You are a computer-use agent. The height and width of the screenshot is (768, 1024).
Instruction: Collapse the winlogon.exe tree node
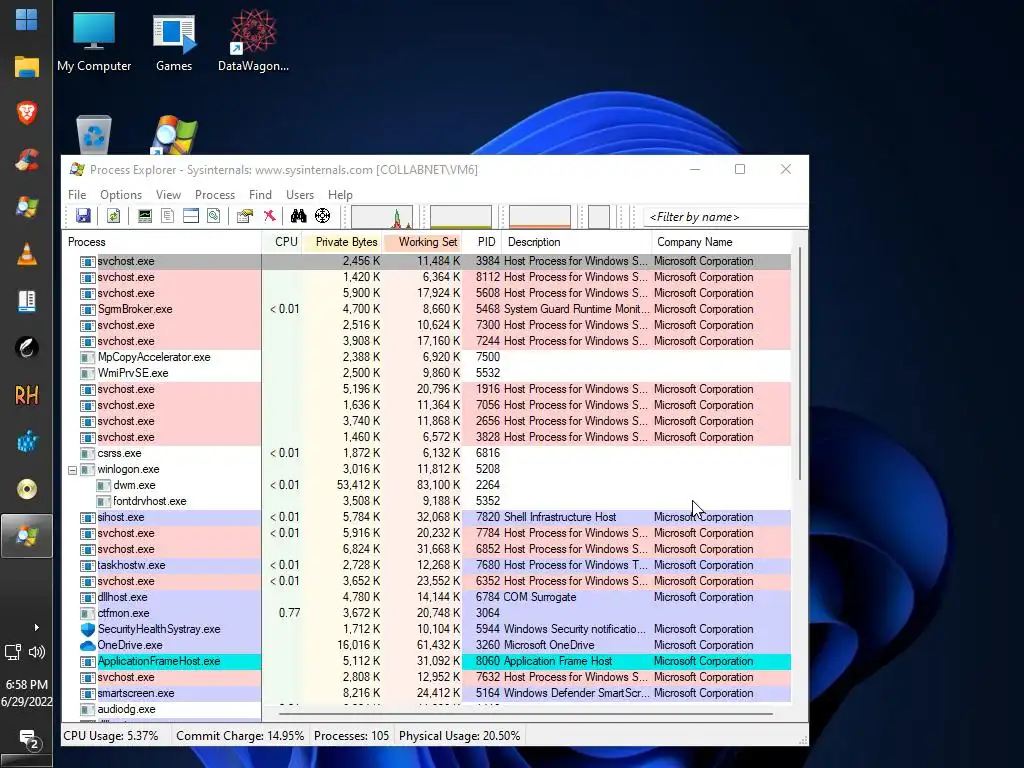coord(72,470)
